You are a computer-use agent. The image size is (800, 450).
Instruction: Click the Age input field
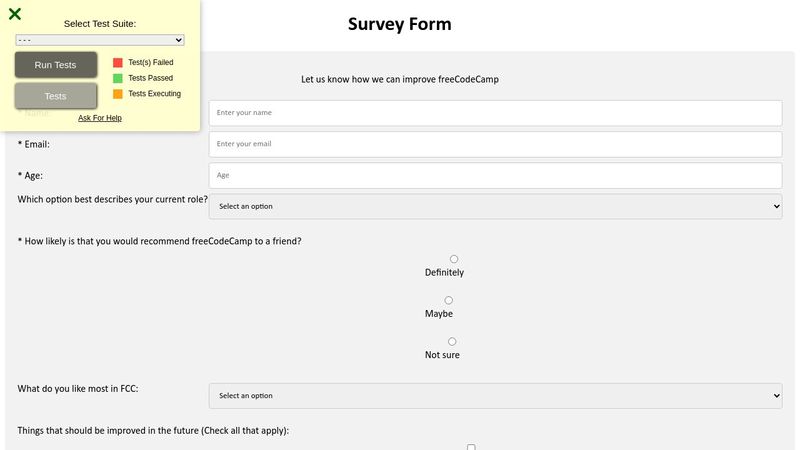coord(495,175)
